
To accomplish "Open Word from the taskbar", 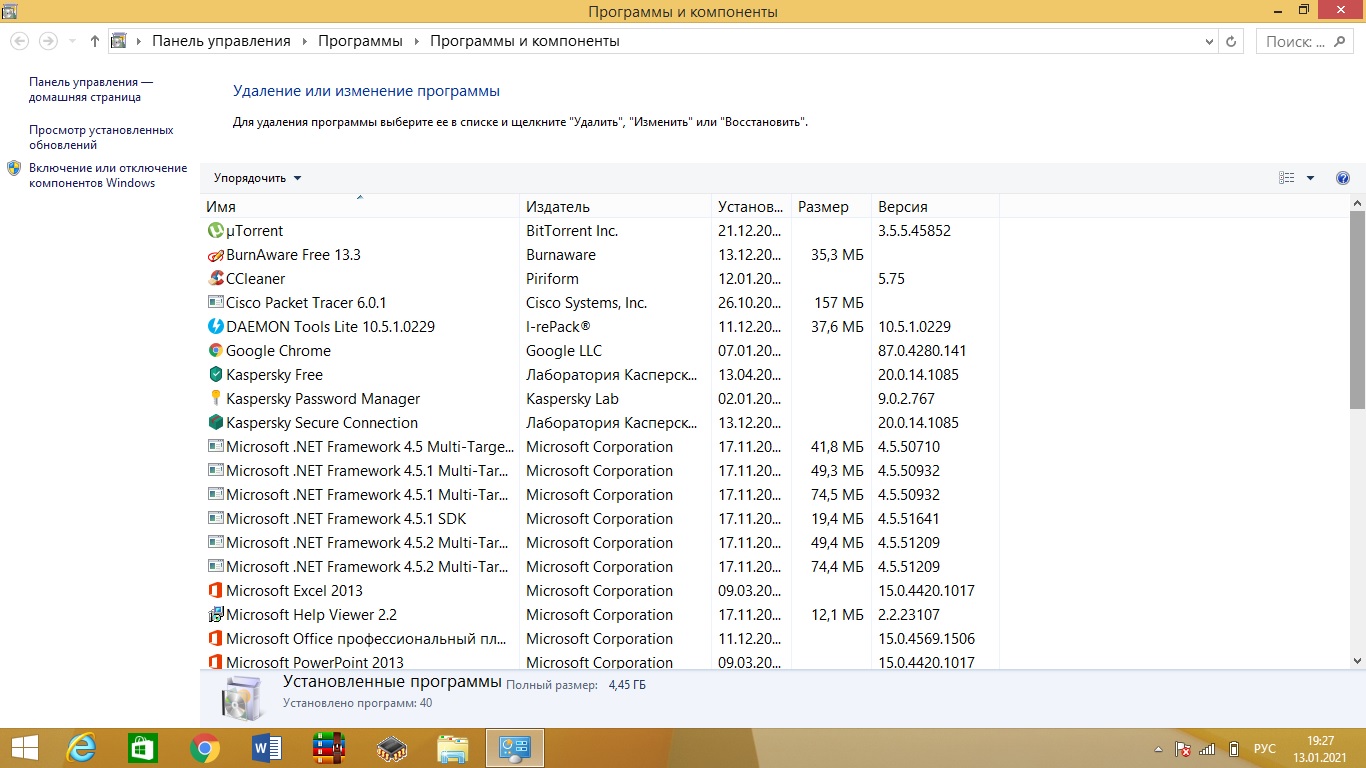I will 267,748.
